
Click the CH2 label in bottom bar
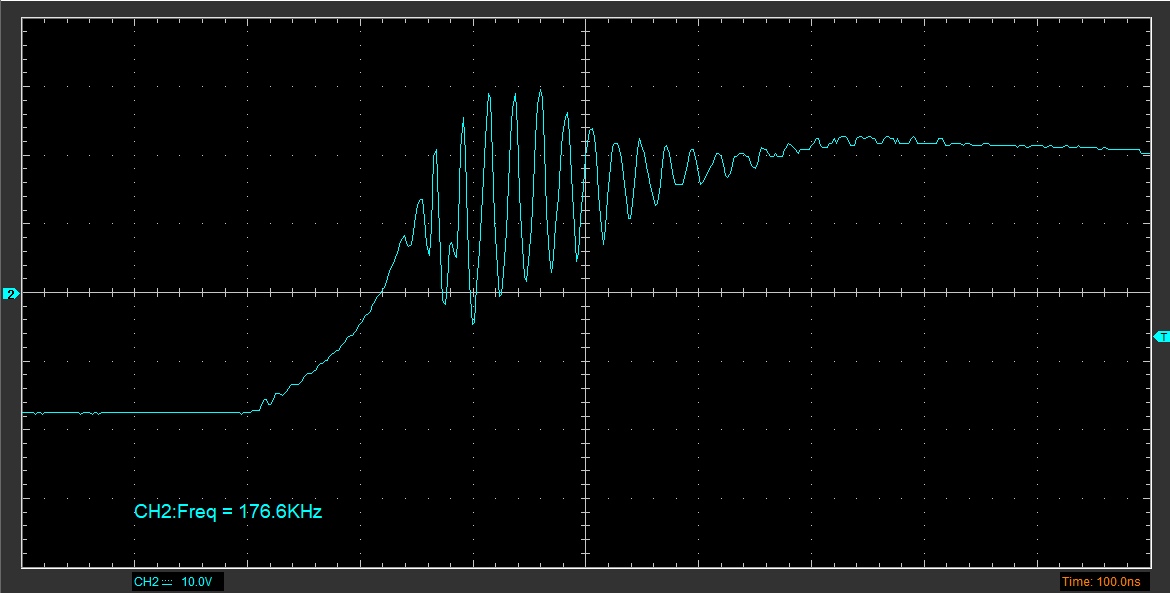(x=145, y=581)
